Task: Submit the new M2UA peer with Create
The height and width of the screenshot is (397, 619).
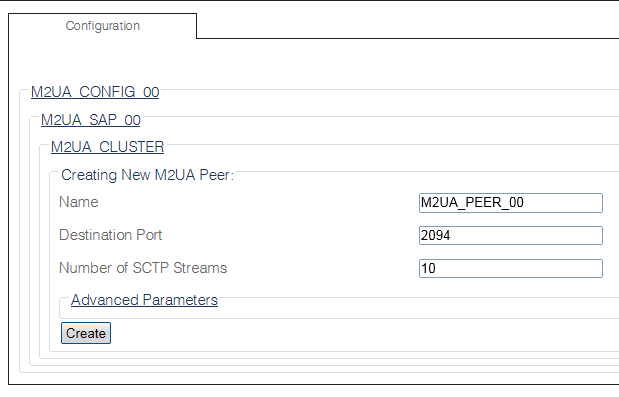Action: (86, 333)
